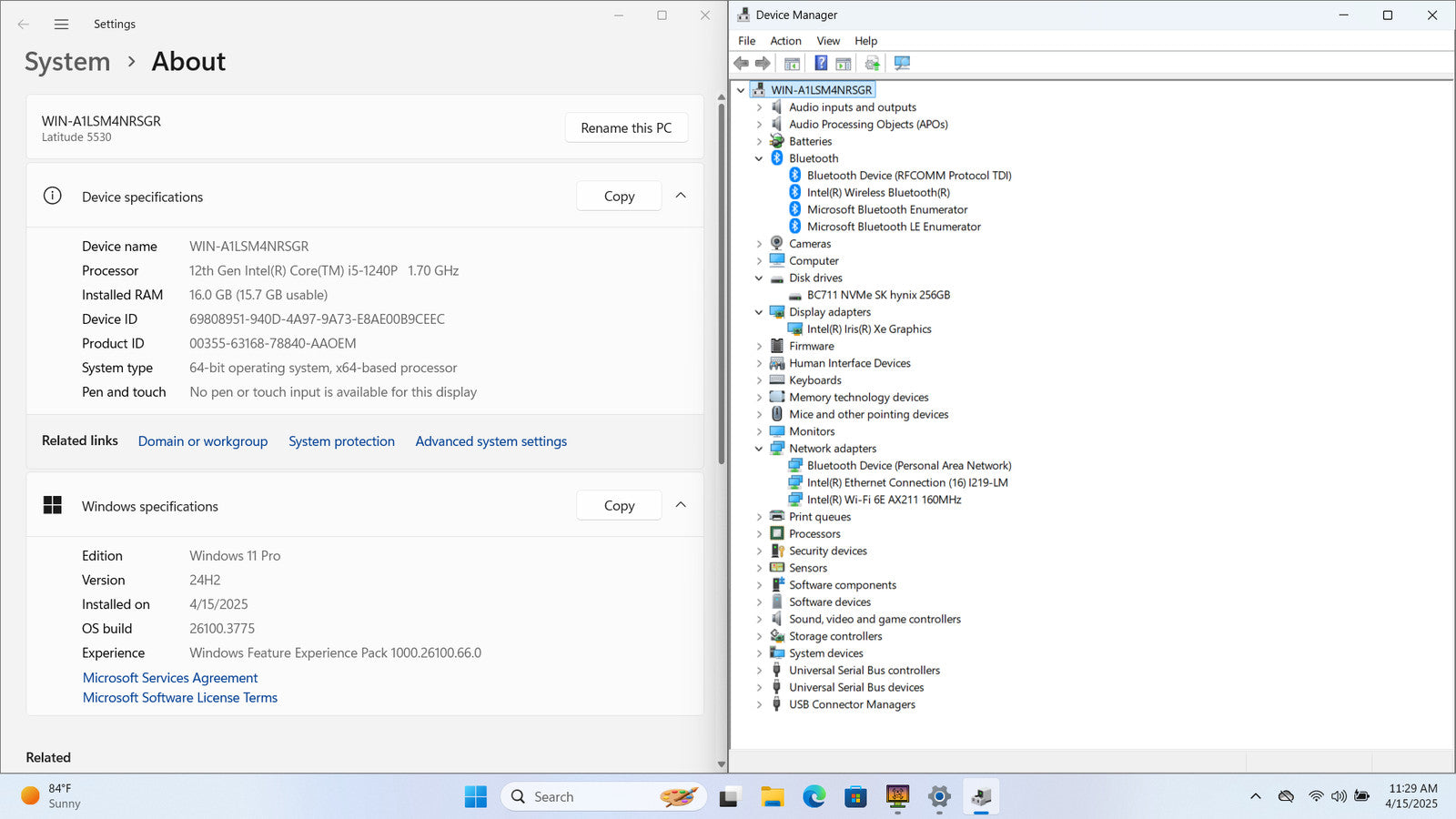Go back in Settings window

[24, 25]
